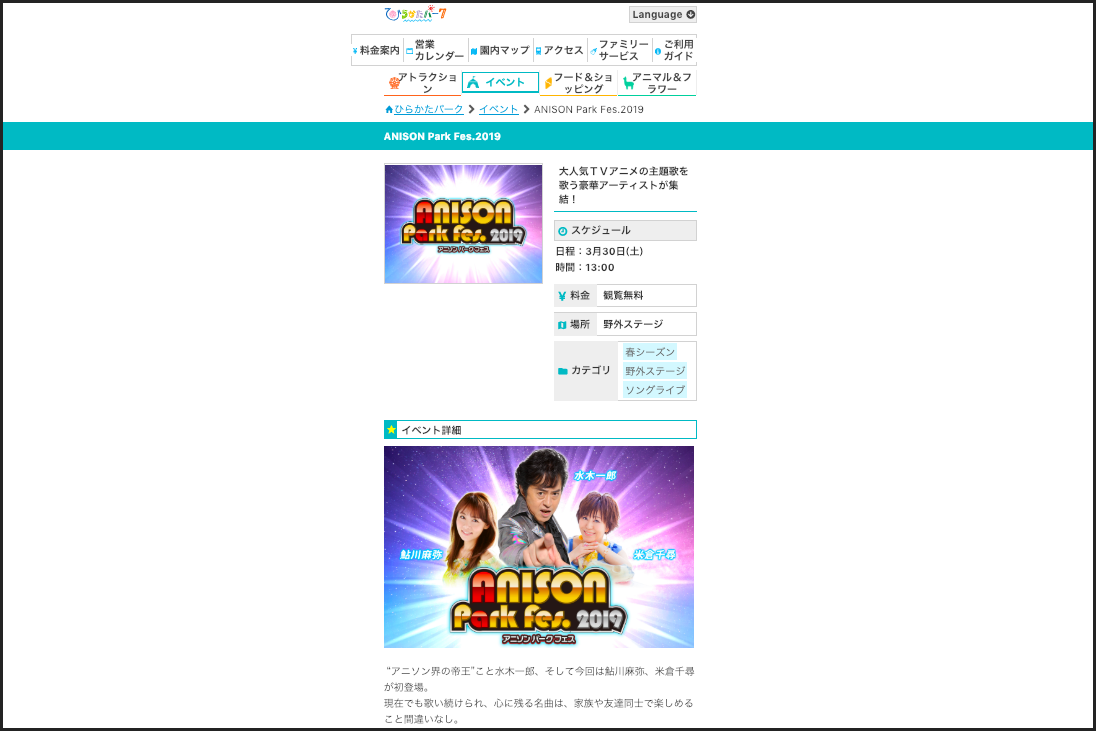Open the Language selector
The height and width of the screenshot is (731, 1096).
coord(662,15)
